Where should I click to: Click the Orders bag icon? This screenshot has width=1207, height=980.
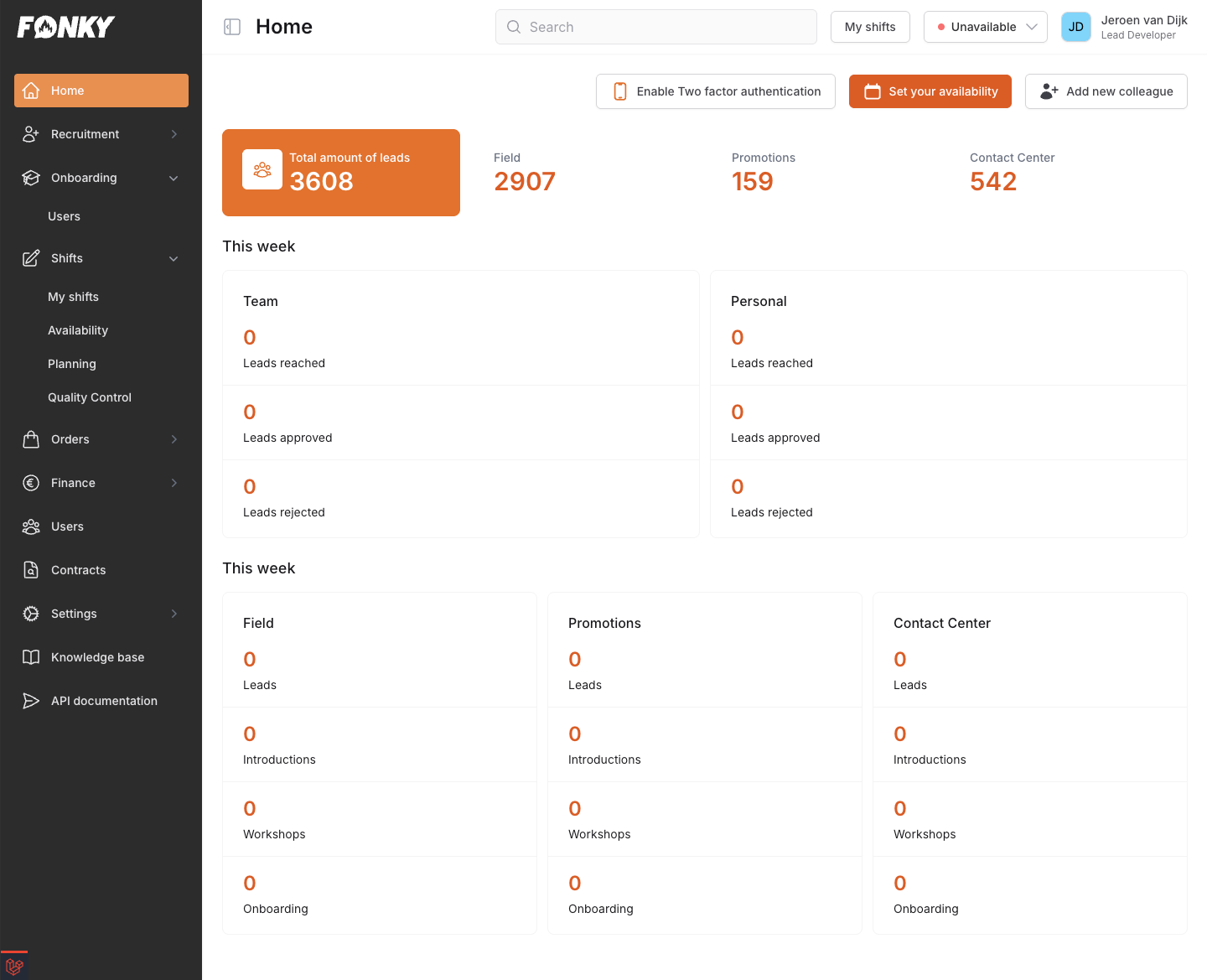[x=31, y=438]
